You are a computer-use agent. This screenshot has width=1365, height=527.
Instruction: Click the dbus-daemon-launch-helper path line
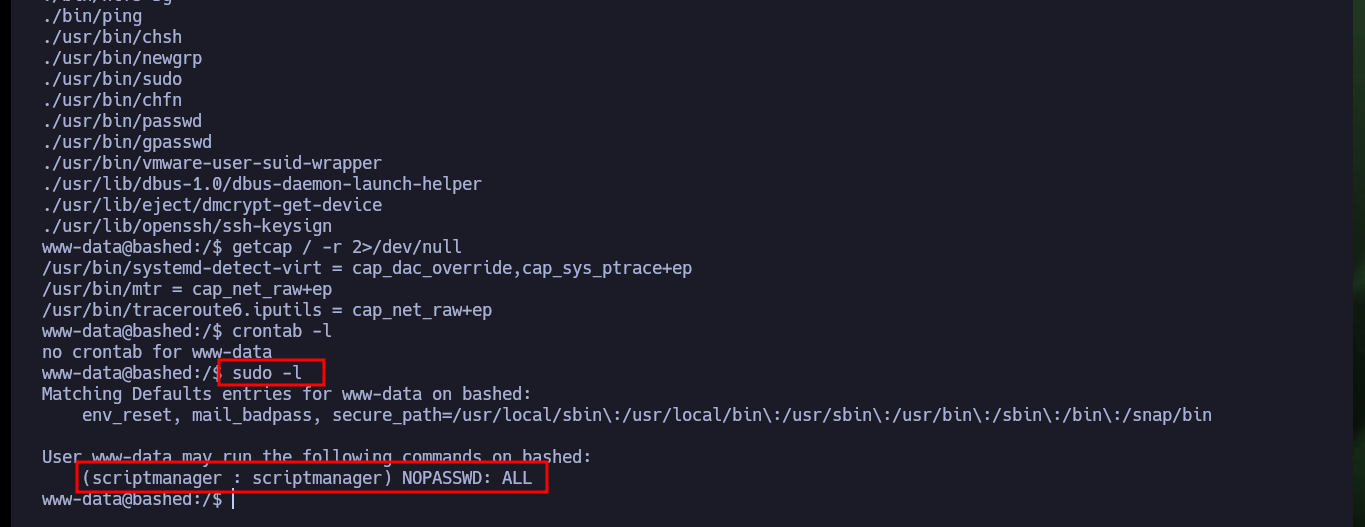coord(262,184)
